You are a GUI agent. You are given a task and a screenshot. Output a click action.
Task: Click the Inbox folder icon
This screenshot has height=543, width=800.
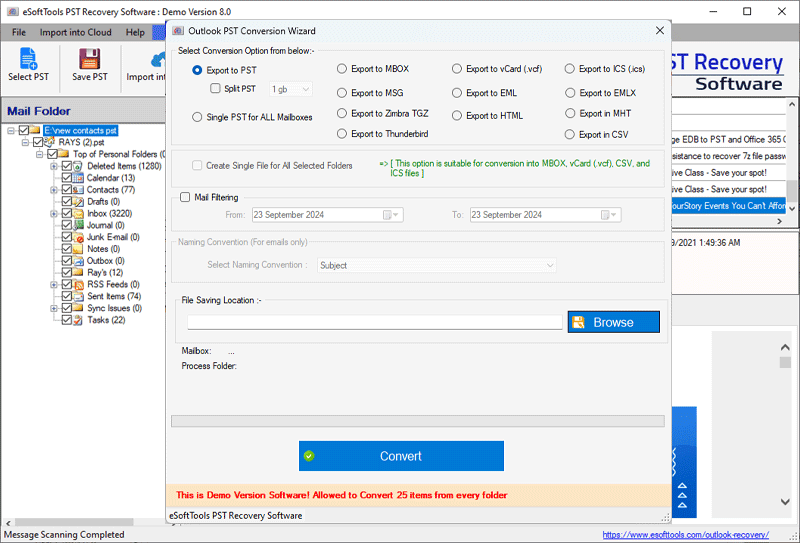78,213
